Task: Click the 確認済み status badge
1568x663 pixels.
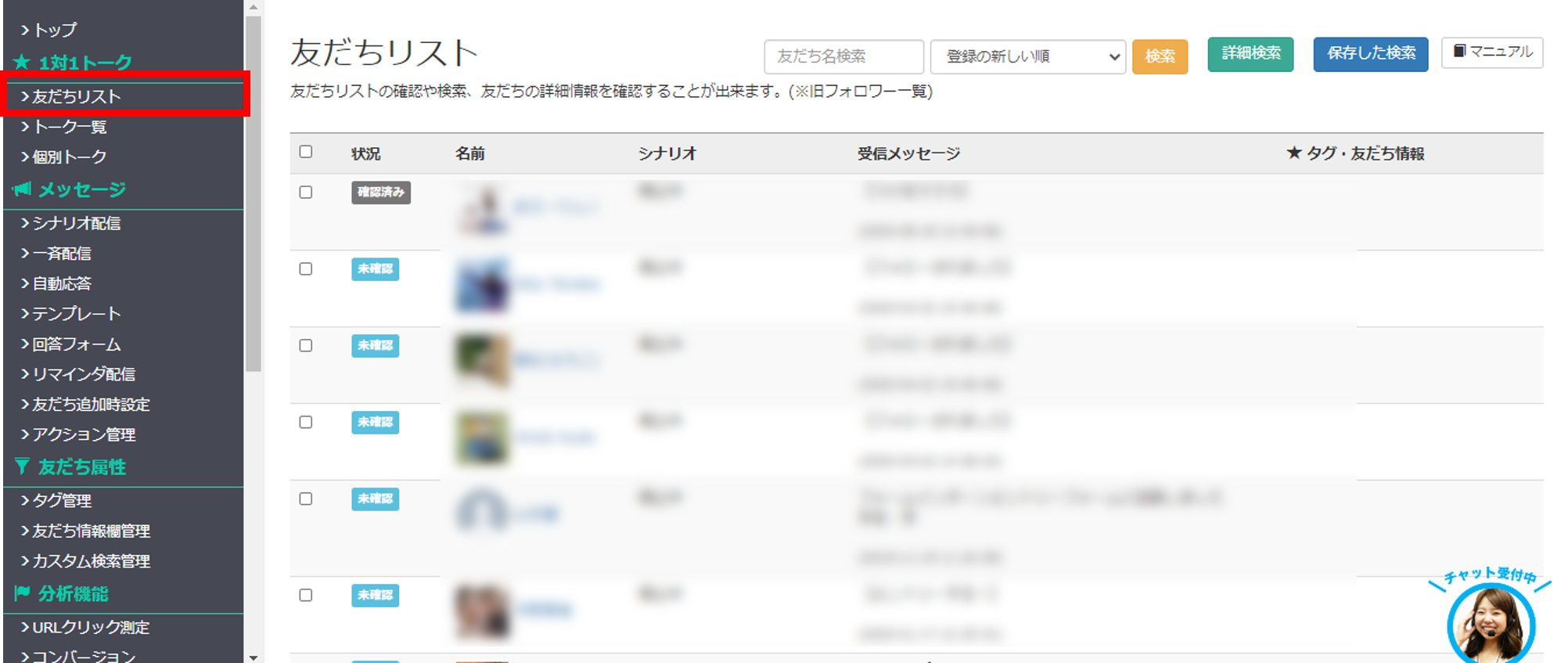Action: (381, 193)
